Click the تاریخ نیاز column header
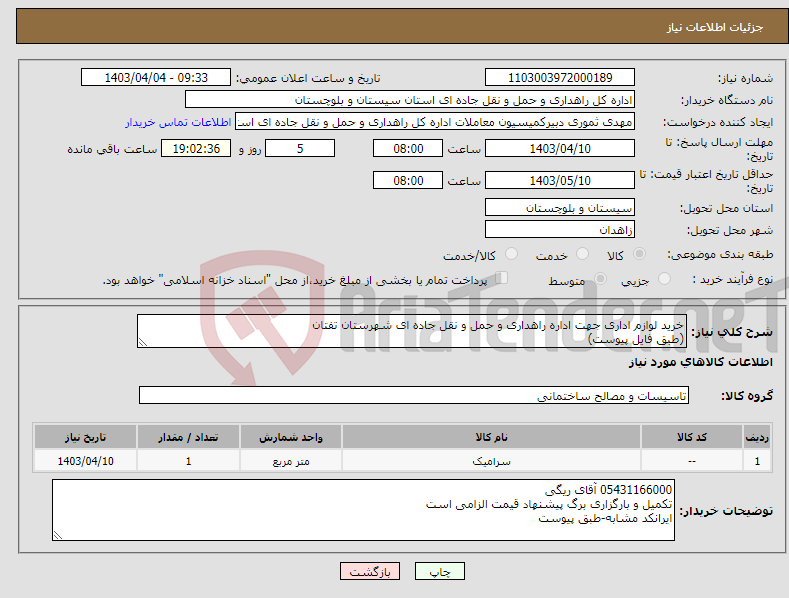Viewport: 789px width, 598px height. pos(86,437)
